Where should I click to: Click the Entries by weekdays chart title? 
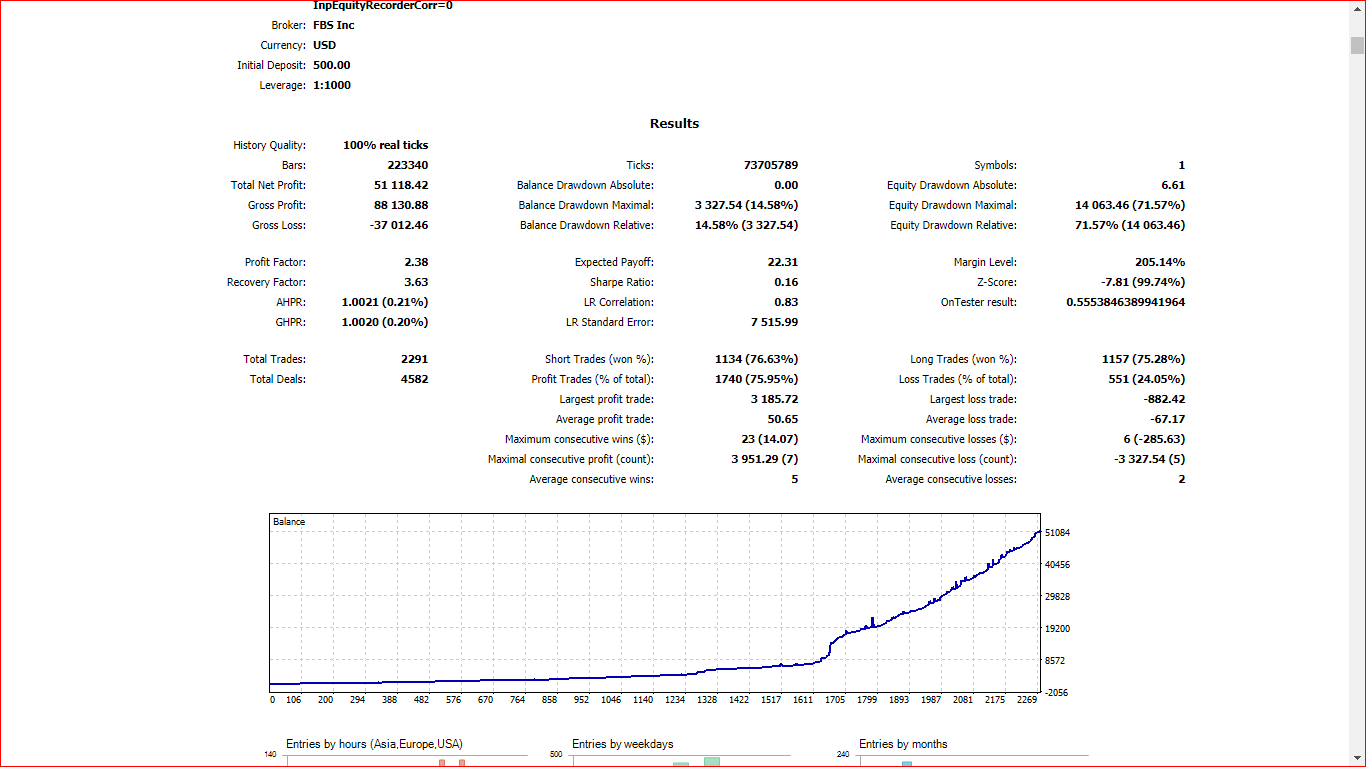[x=622, y=744]
